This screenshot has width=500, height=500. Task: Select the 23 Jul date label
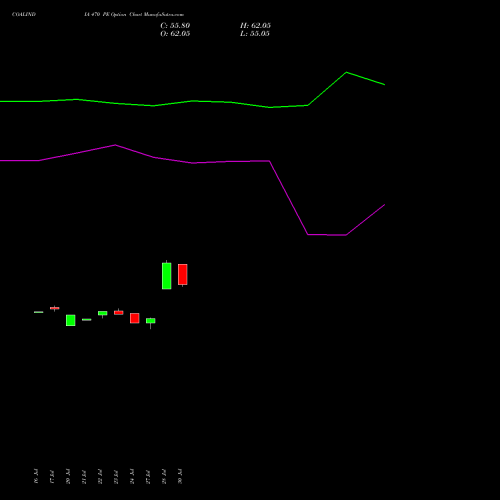116,477
